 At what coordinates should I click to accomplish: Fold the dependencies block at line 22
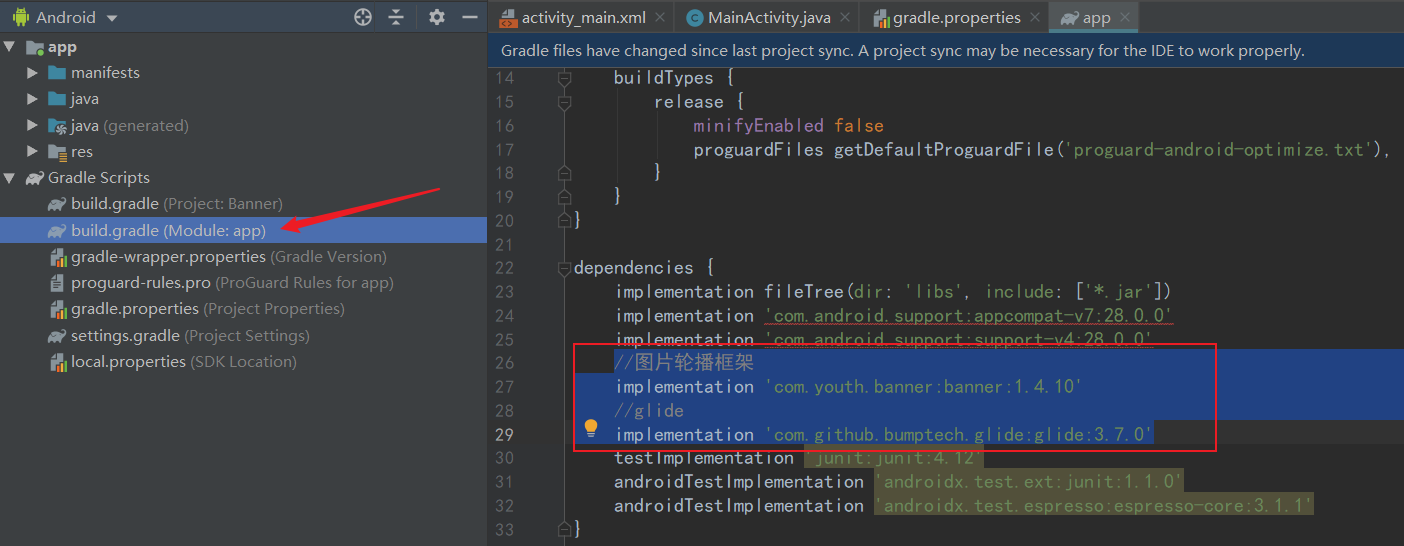tap(564, 268)
